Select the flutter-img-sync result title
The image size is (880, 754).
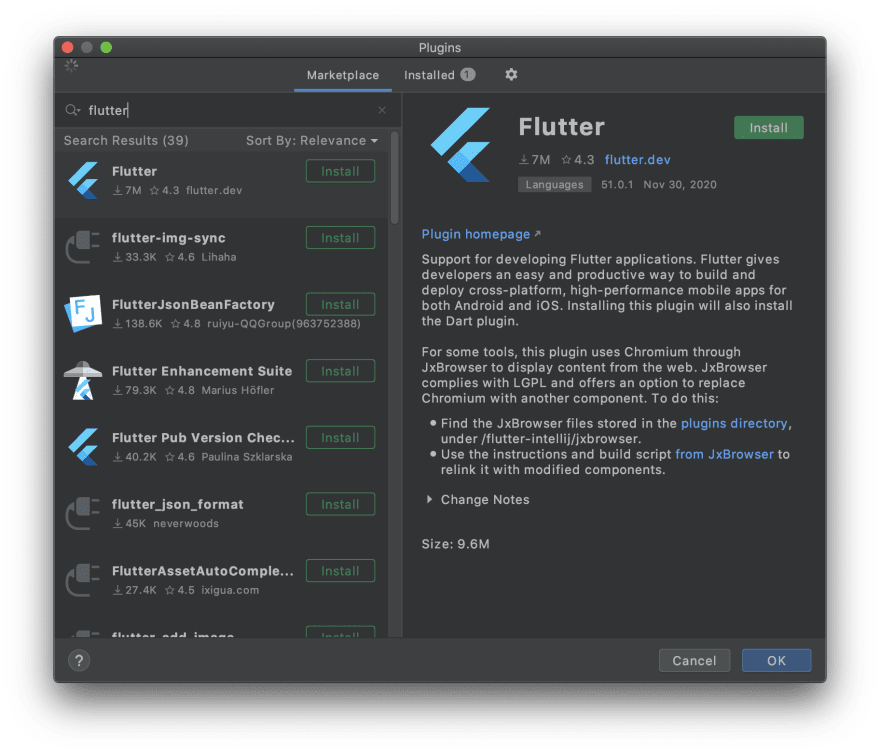click(x=168, y=238)
